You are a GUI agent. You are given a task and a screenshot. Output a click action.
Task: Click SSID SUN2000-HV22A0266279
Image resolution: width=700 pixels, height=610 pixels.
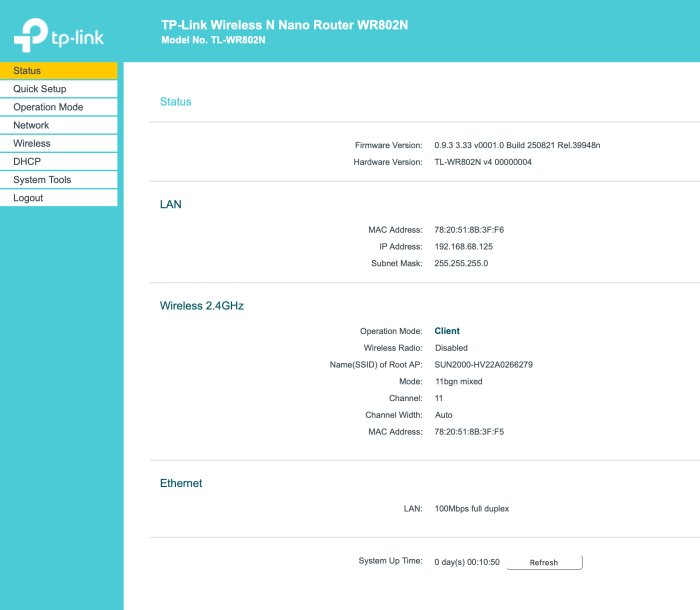(483, 365)
